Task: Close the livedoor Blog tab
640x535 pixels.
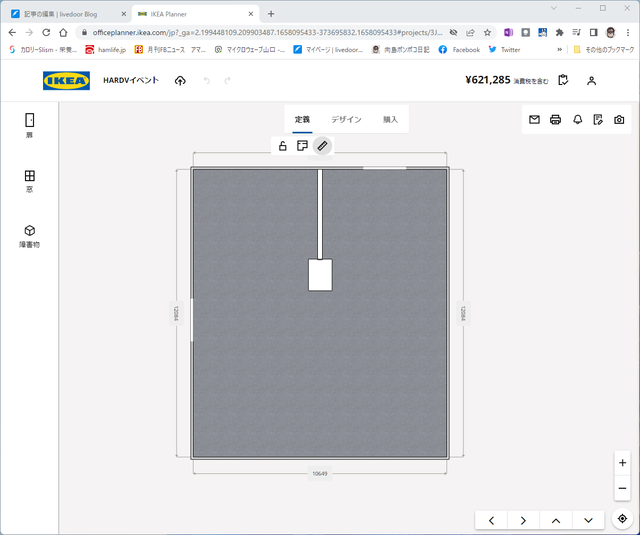Action: tap(124, 14)
